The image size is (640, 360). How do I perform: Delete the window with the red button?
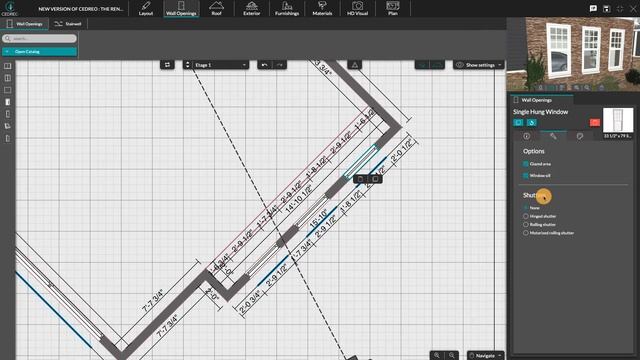[595, 122]
